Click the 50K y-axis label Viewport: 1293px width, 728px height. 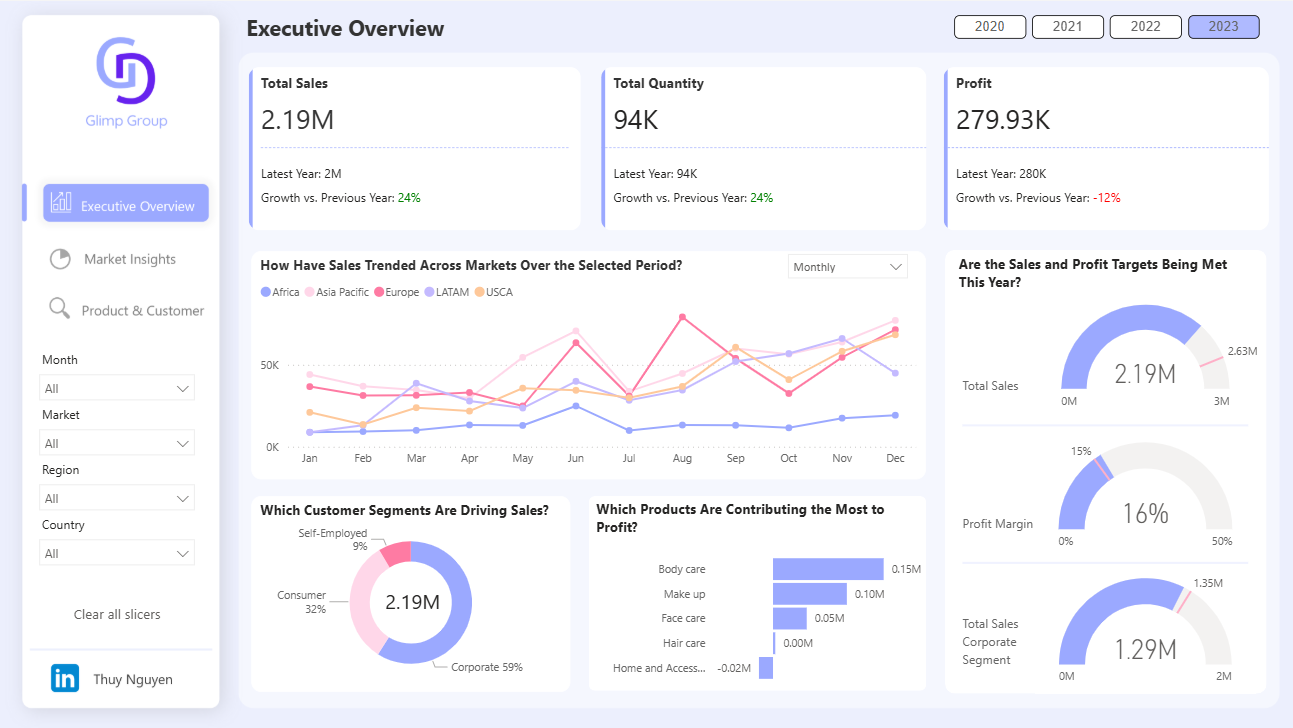270,365
